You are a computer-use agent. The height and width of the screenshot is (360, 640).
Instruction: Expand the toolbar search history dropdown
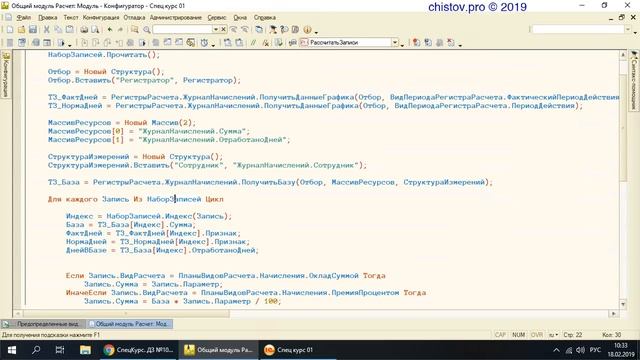pos(216,29)
